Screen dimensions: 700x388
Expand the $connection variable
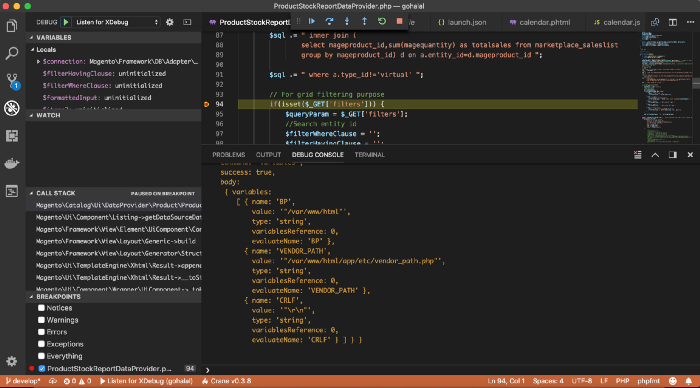pyautogui.click(x=38, y=62)
